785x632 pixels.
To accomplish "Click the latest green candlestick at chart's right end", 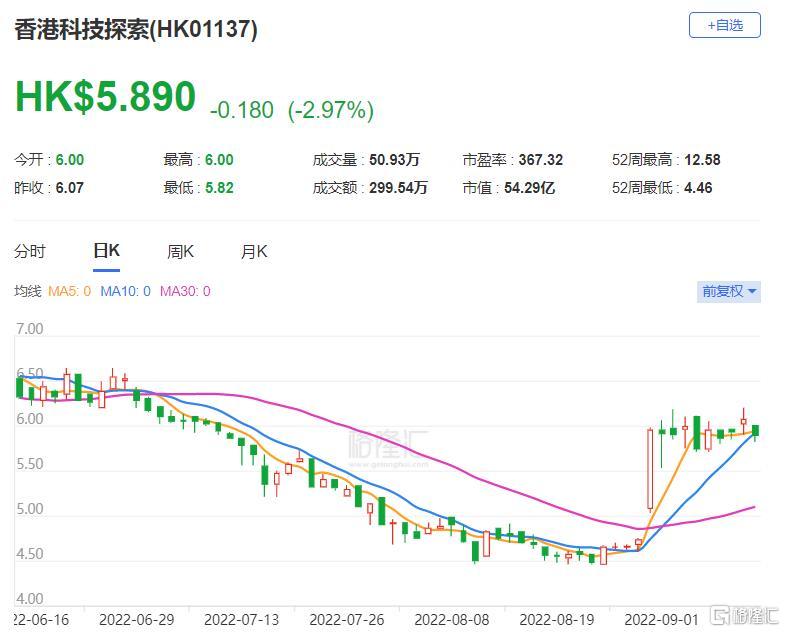I will [755, 431].
